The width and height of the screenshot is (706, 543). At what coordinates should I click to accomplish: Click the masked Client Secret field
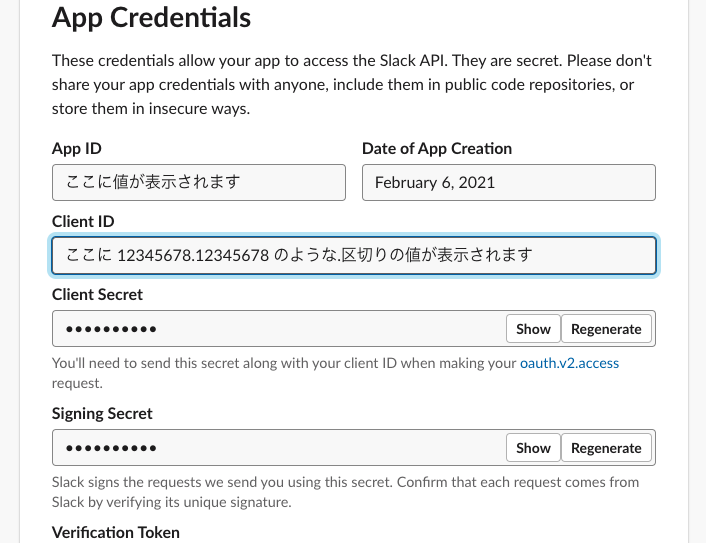278,328
